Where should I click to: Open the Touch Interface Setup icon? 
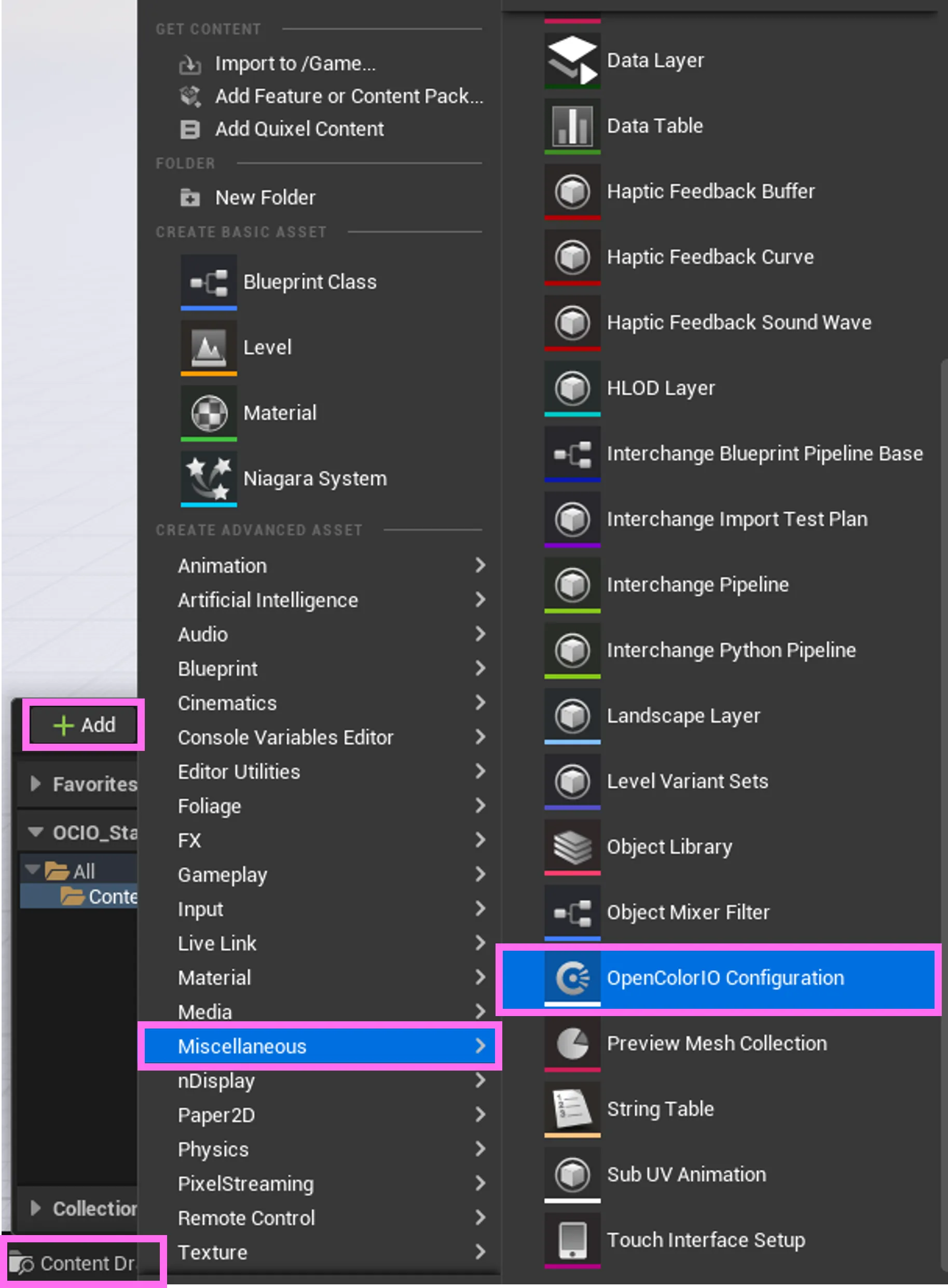572,1240
